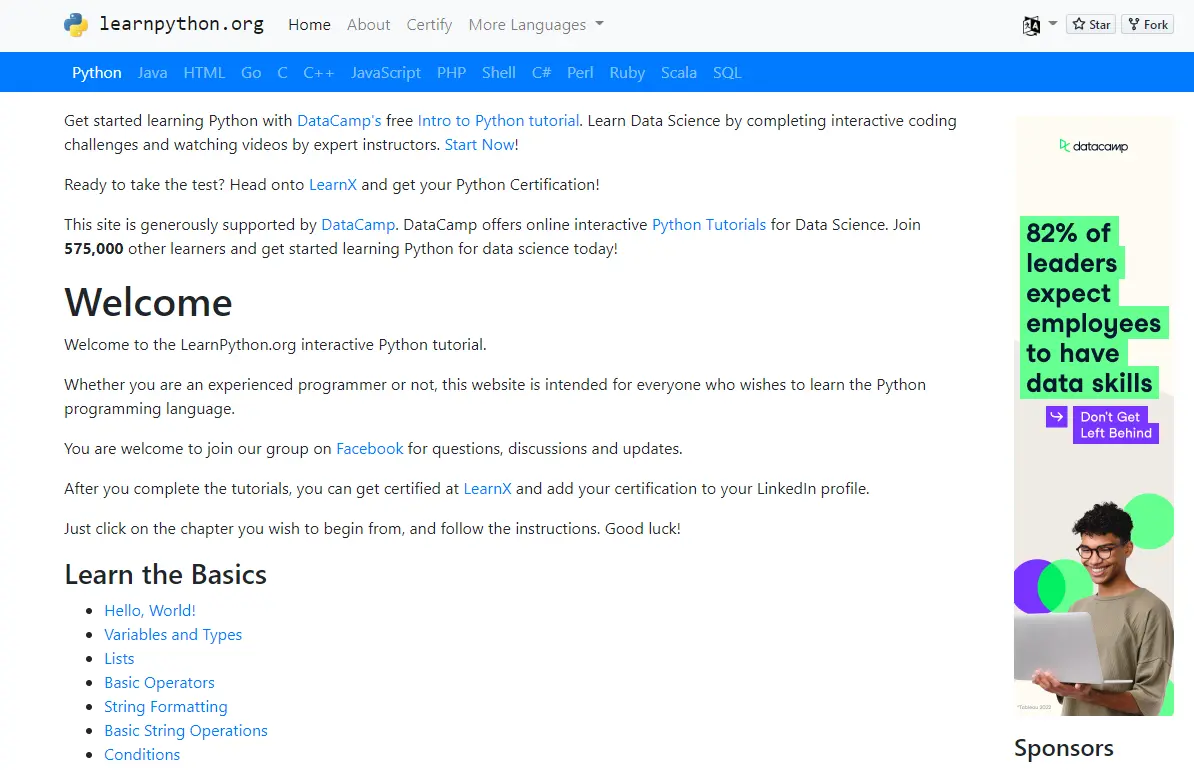Switch to the SQL tab
The height and width of the screenshot is (770, 1194).
click(x=726, y=72)
